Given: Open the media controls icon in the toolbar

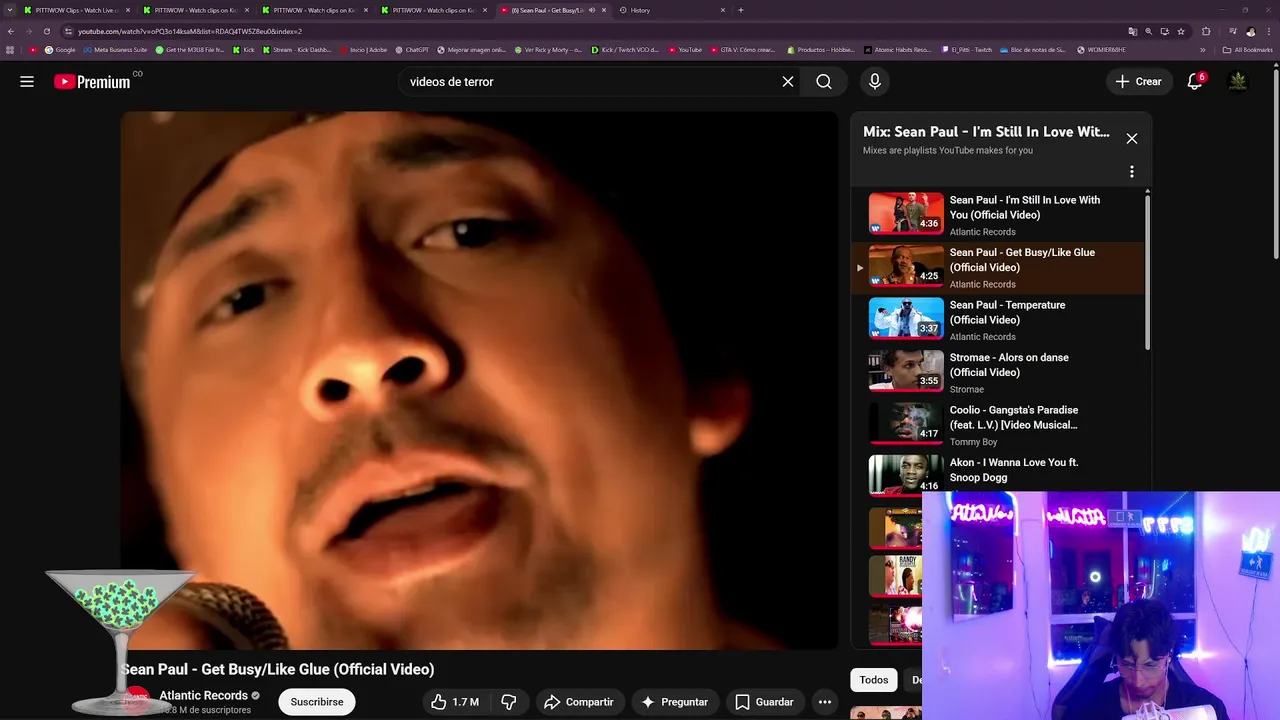Looking at the screenshot, I should tap(1233, 31).
